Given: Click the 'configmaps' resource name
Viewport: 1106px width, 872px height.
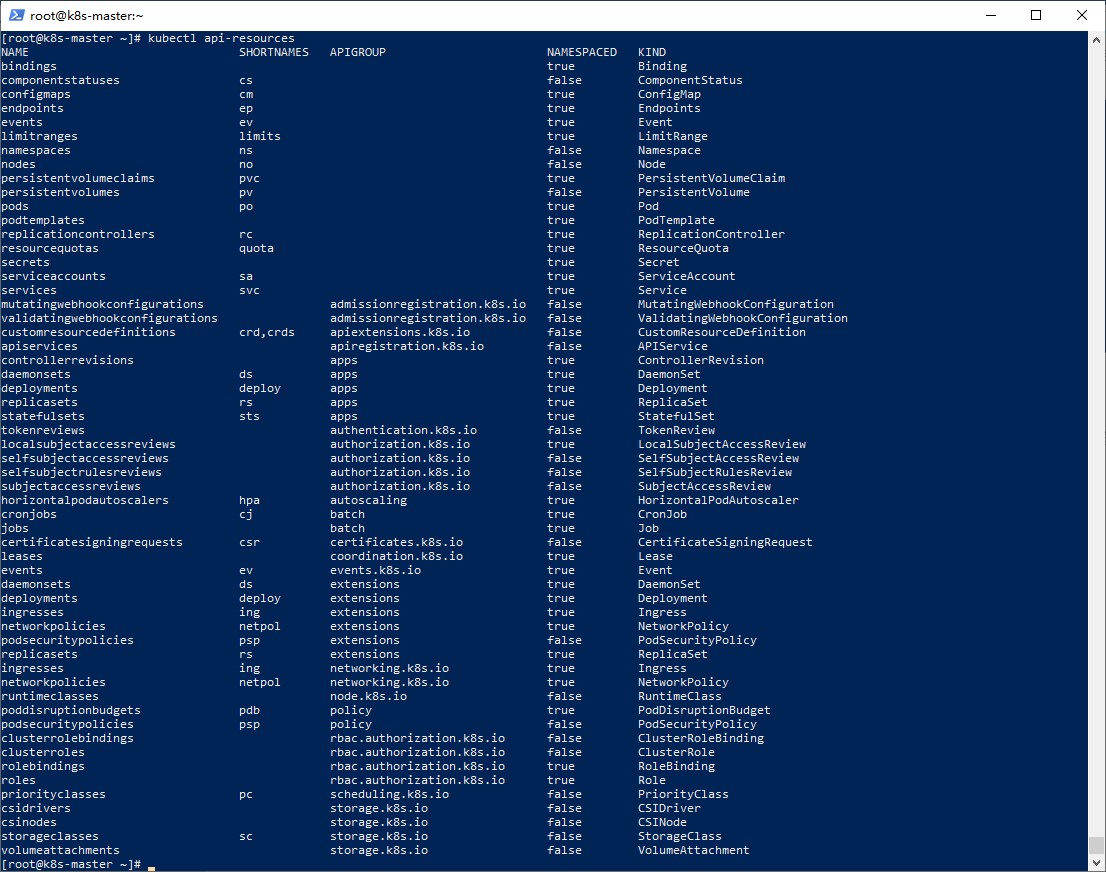Looking at the screenshot, I should coord(36,95).
